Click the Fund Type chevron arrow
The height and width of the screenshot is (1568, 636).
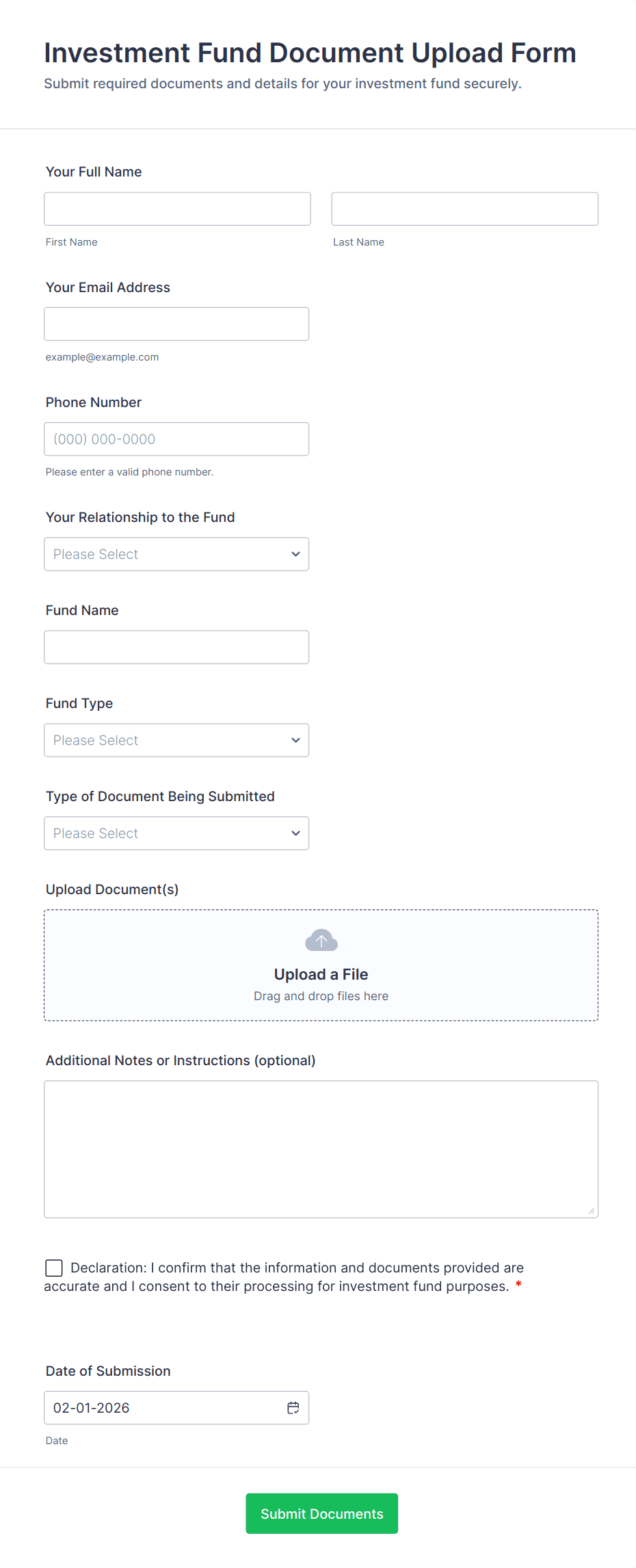pyautogui.click(x=295, y=740)
